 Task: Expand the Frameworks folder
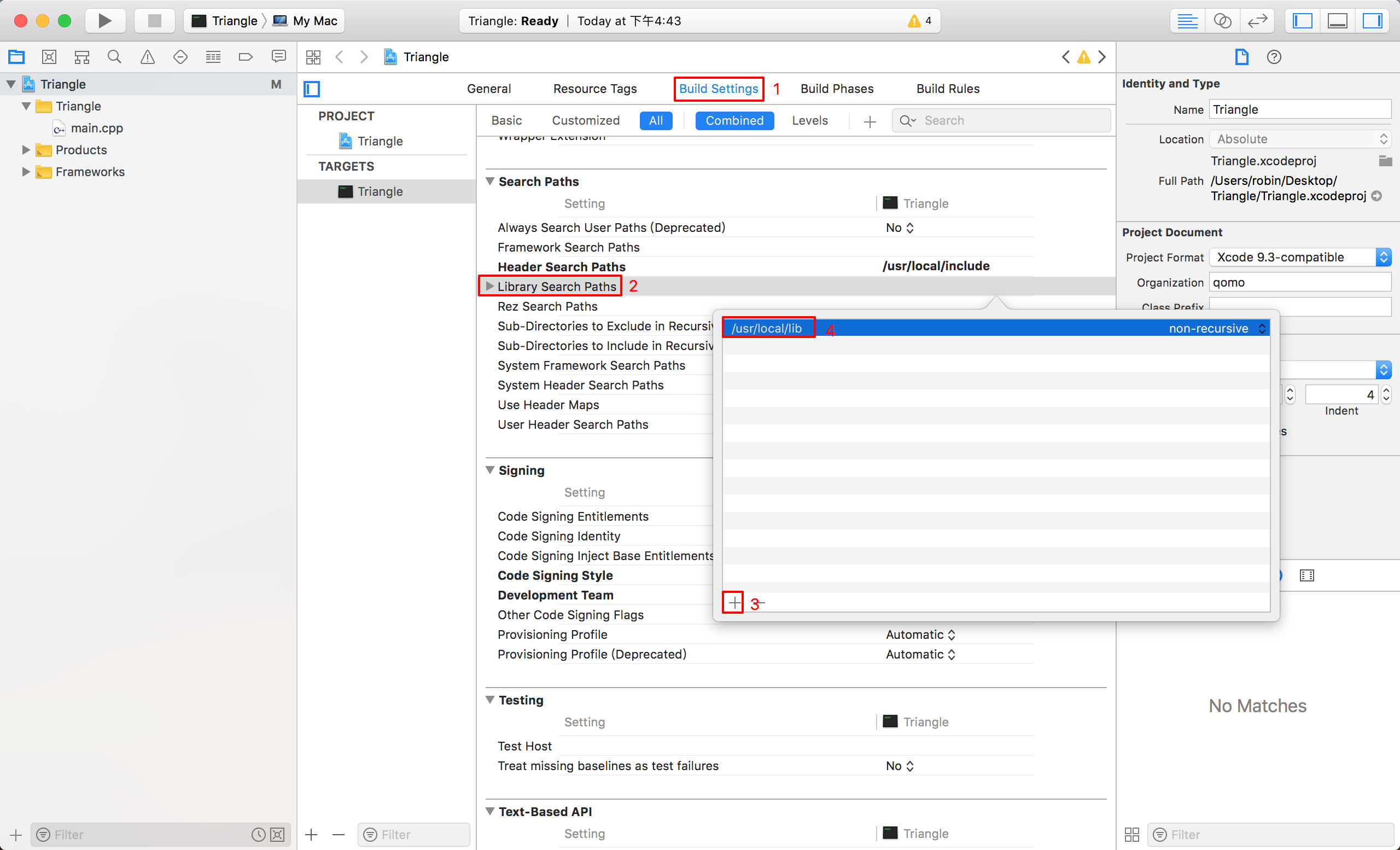coord(26,172)
